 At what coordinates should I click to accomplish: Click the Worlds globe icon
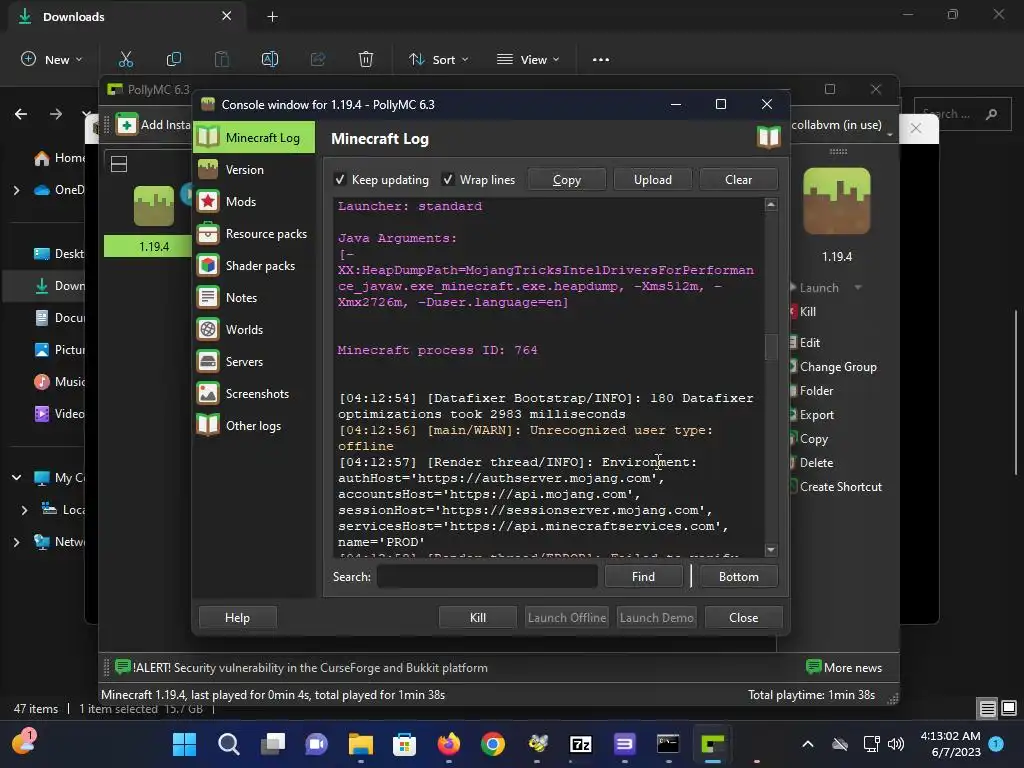(x=208, y=329)
